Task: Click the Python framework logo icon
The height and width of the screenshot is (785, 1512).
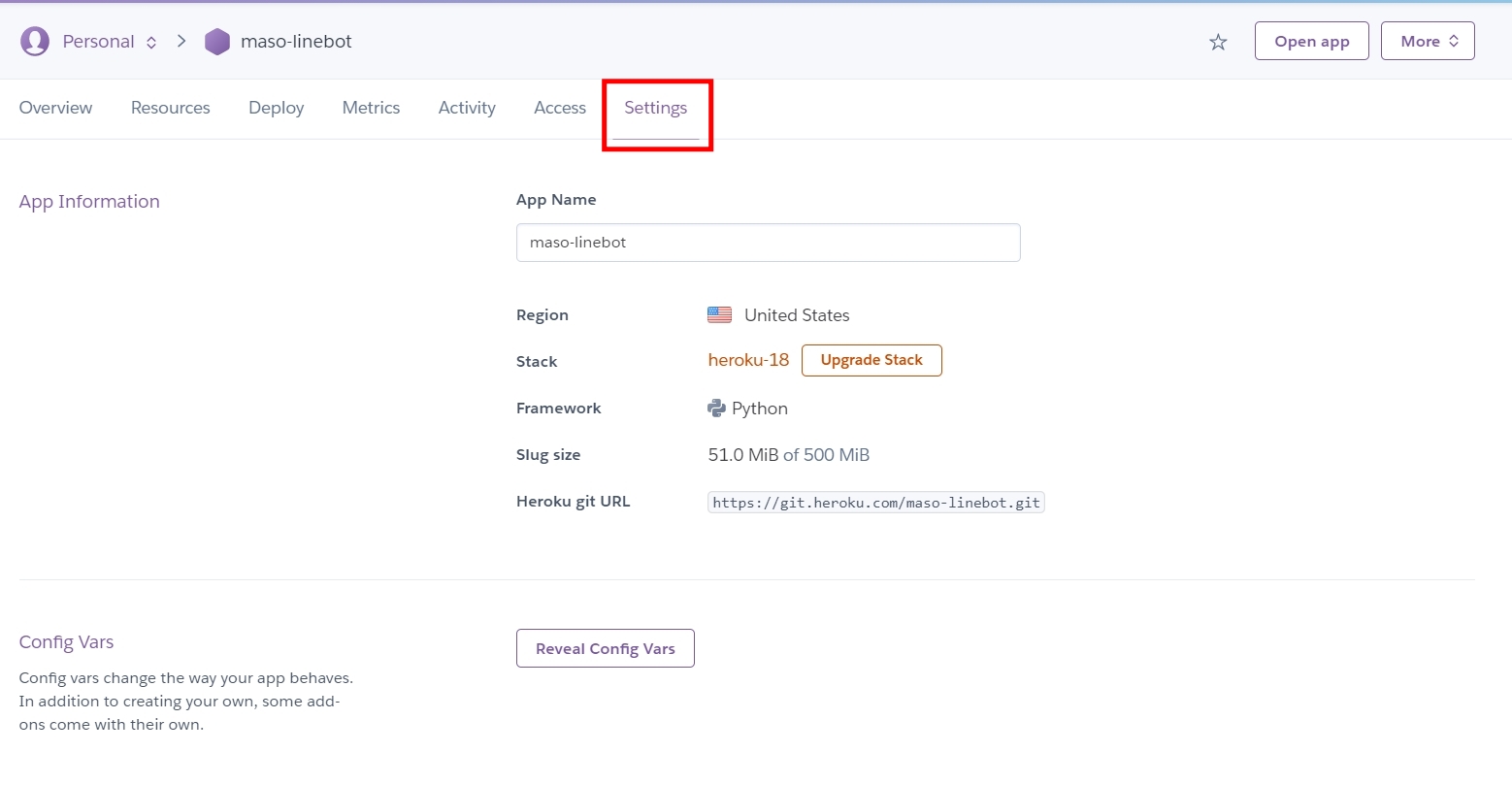Action: coord(716,409)
